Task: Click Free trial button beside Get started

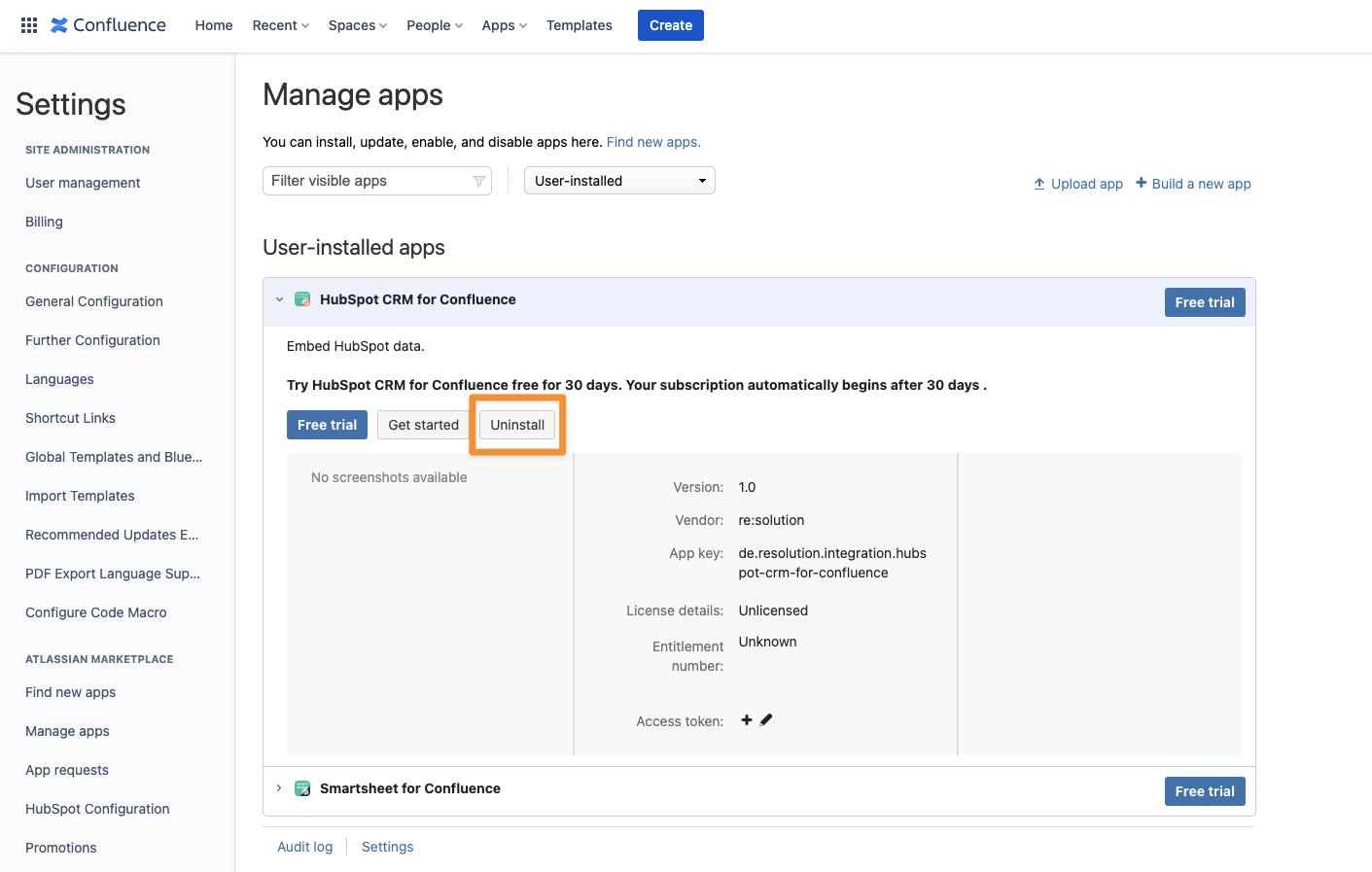Action: coord(327,425)
